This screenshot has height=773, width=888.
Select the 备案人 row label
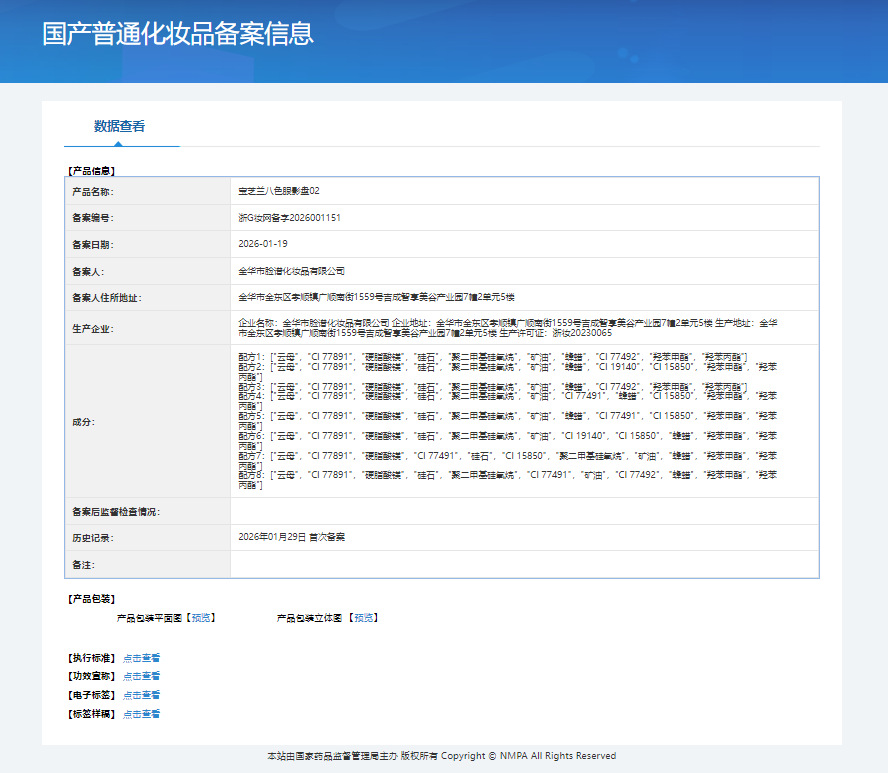click(88, 272)
